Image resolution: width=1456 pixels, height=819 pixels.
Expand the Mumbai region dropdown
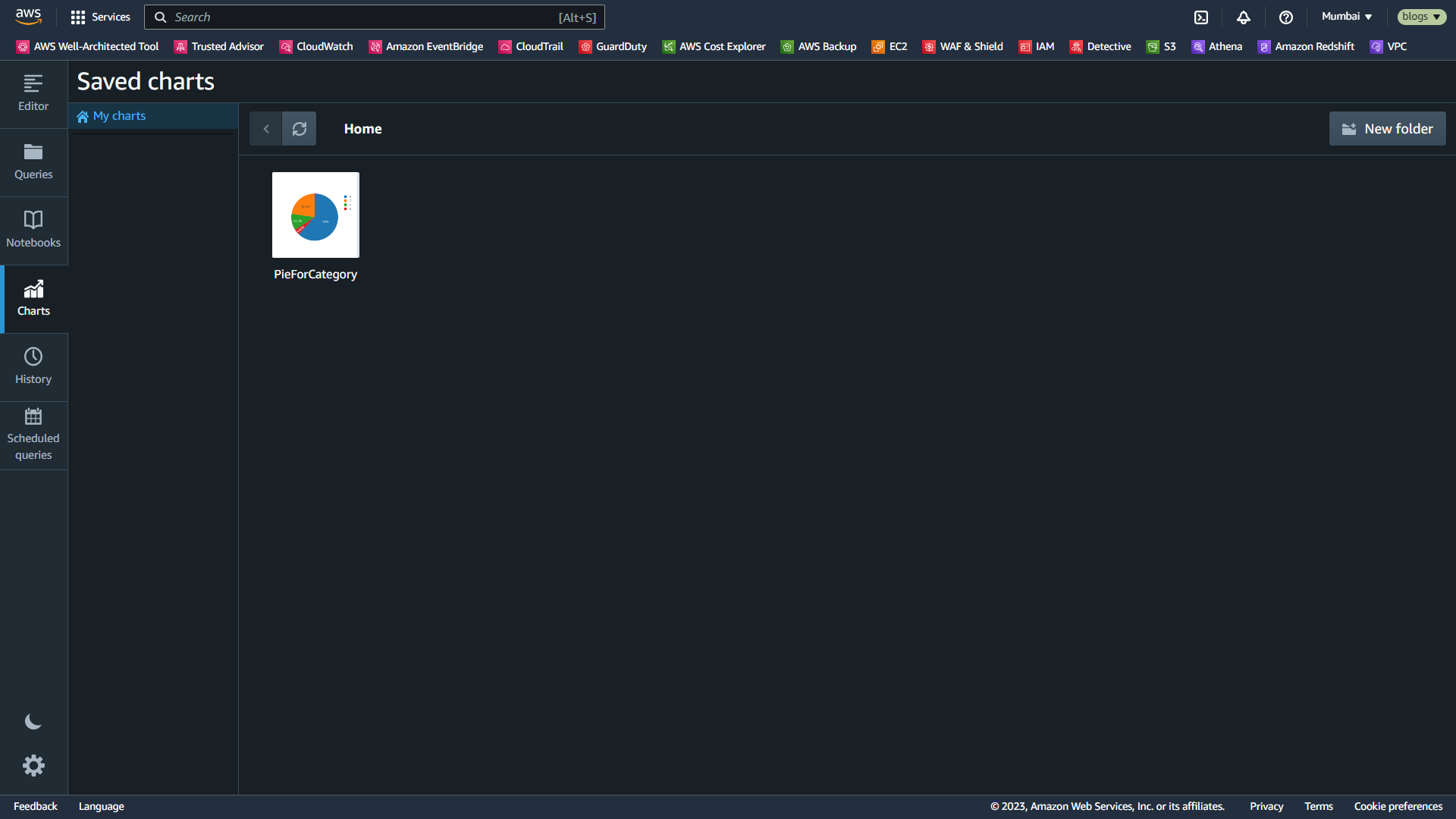(x=1347, y=17)
